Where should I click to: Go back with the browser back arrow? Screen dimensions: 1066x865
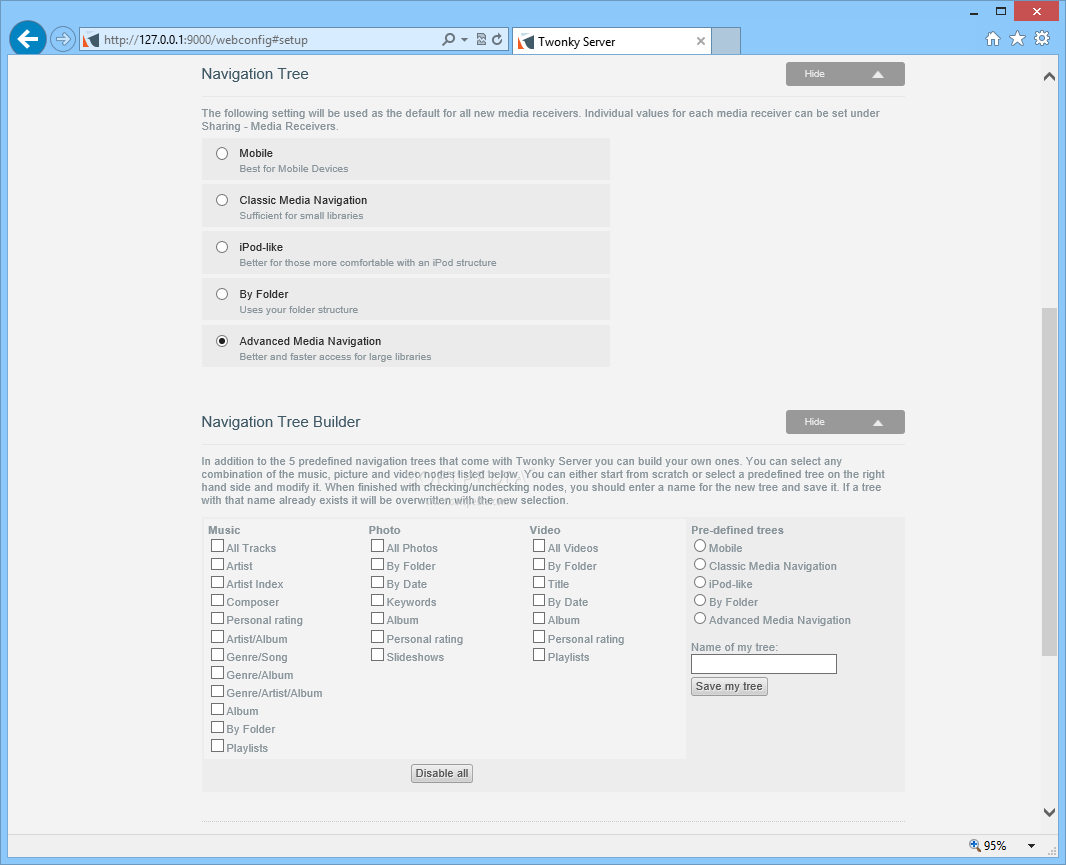click(28, 39)
